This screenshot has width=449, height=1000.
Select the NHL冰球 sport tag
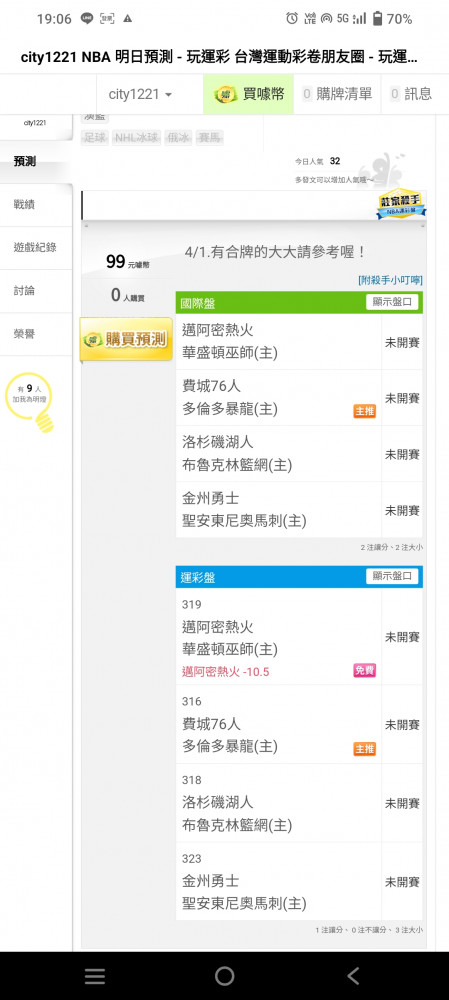(x=136, y=138)
